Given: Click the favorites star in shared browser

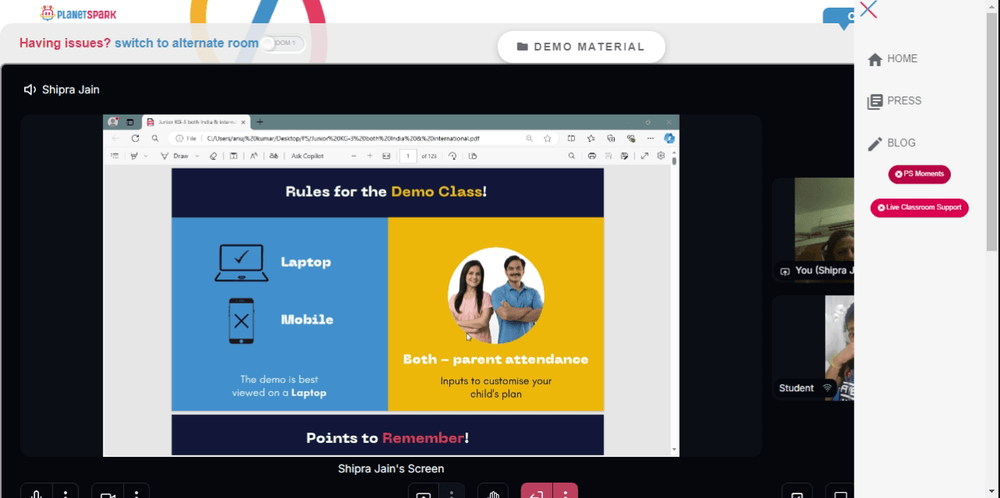Looking at the screenshot, I should pyautogui.click(x=547, y=138).
